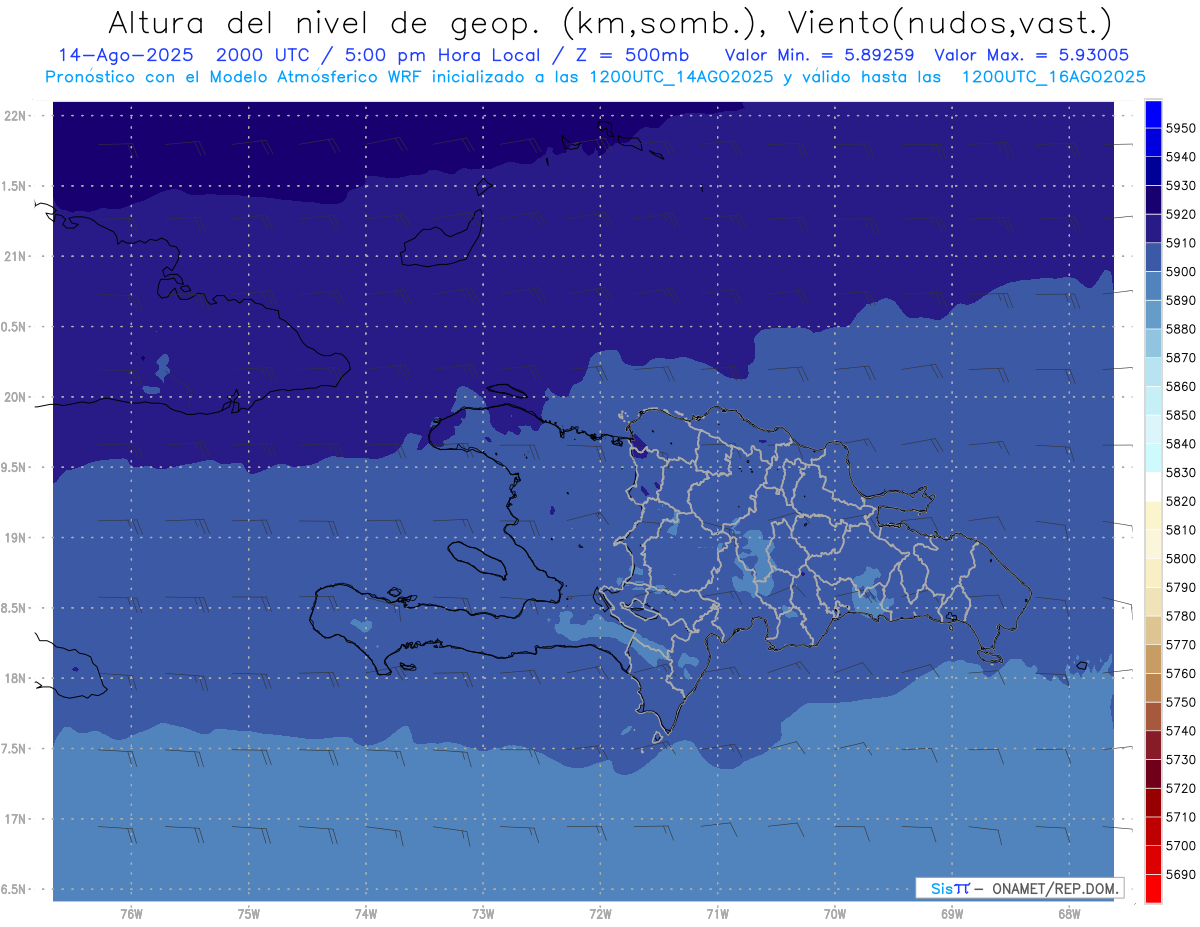Image resolution: width=1200 pixels, height=927 pixels.
Task: Click the 18N latitude axis label
Action: (15, 678)
